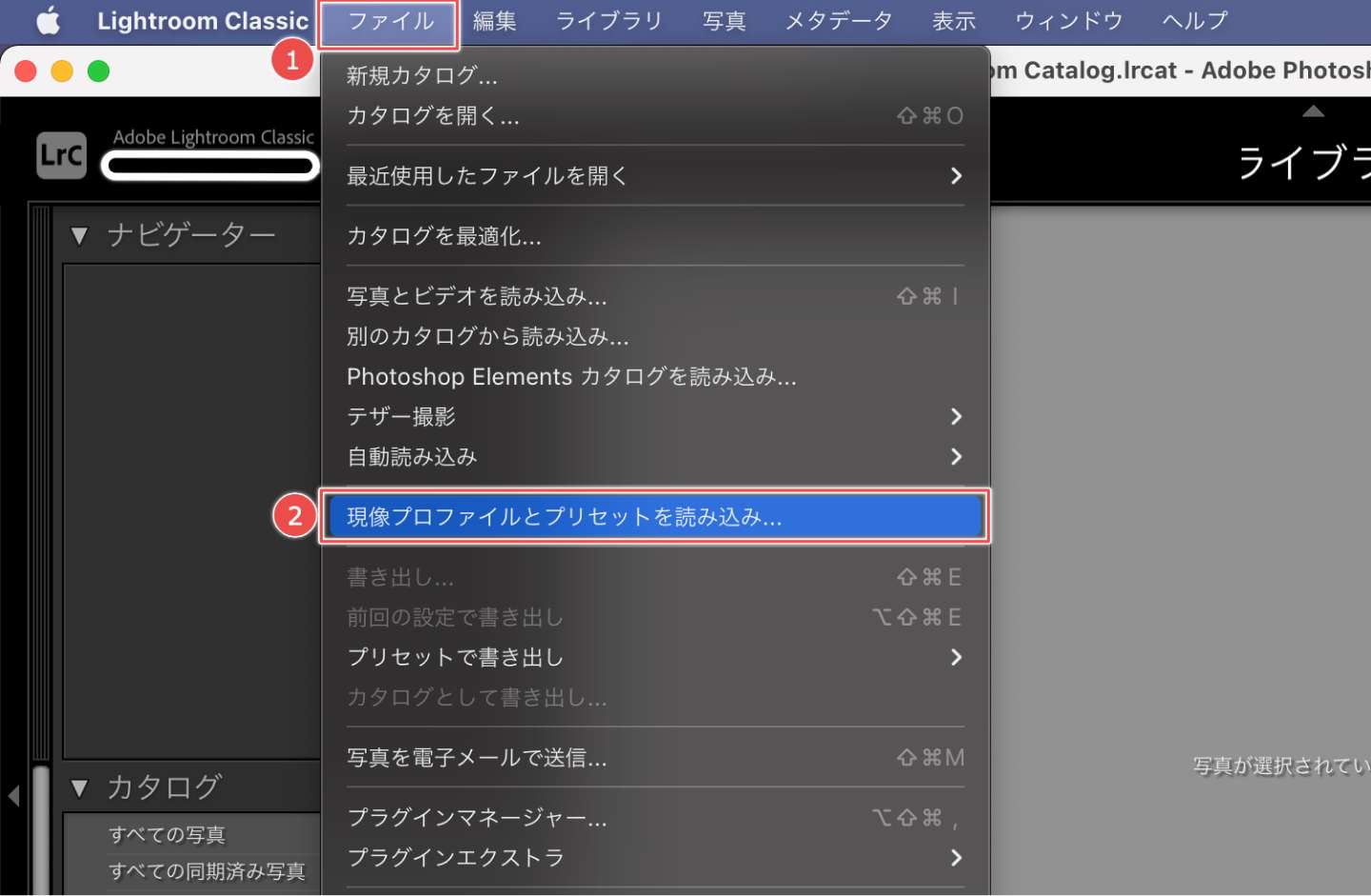Choose 写真を電子メールで送信... item
The width and height of the screenshot is (1371, 896).
click(655, 758)
